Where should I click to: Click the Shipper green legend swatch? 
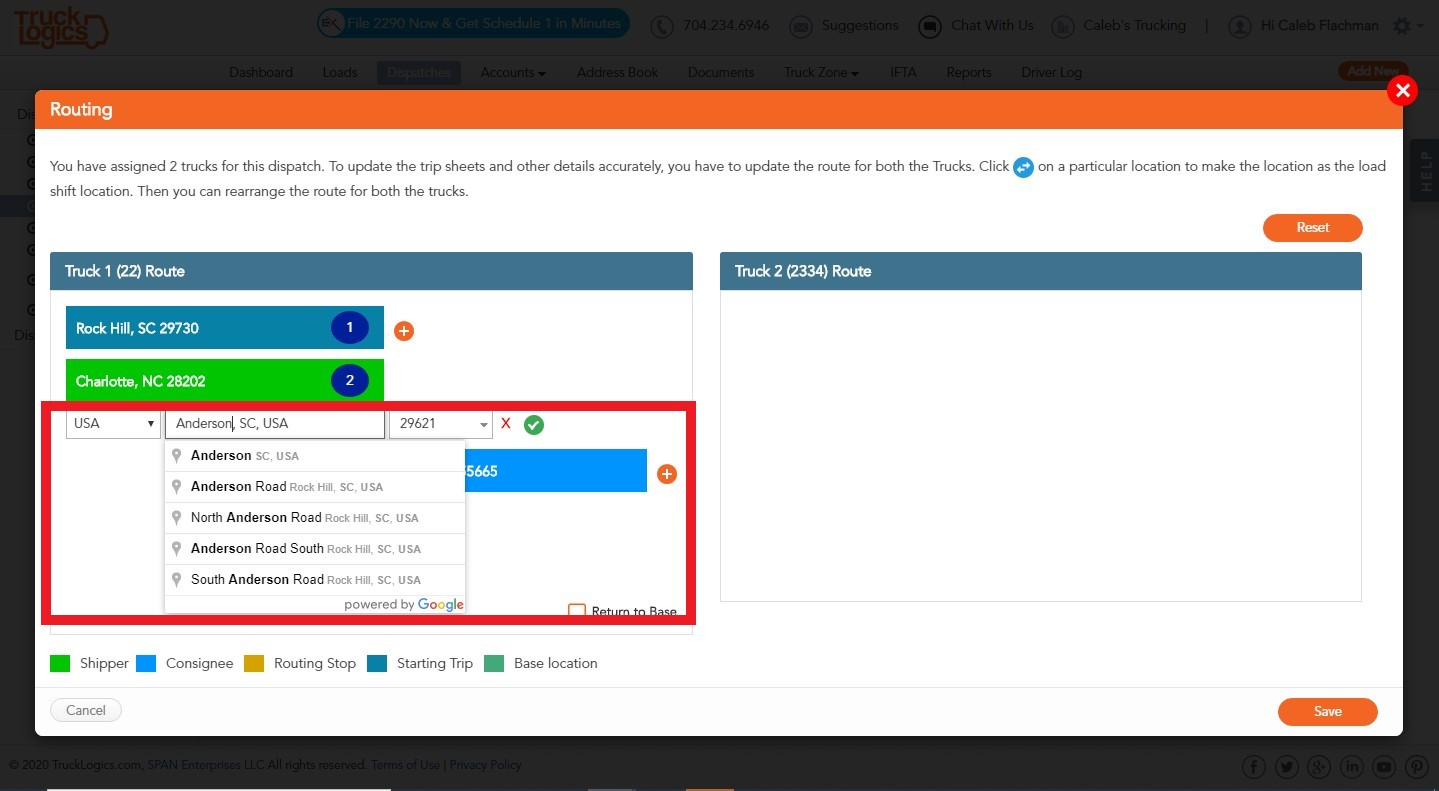(60, 663)
